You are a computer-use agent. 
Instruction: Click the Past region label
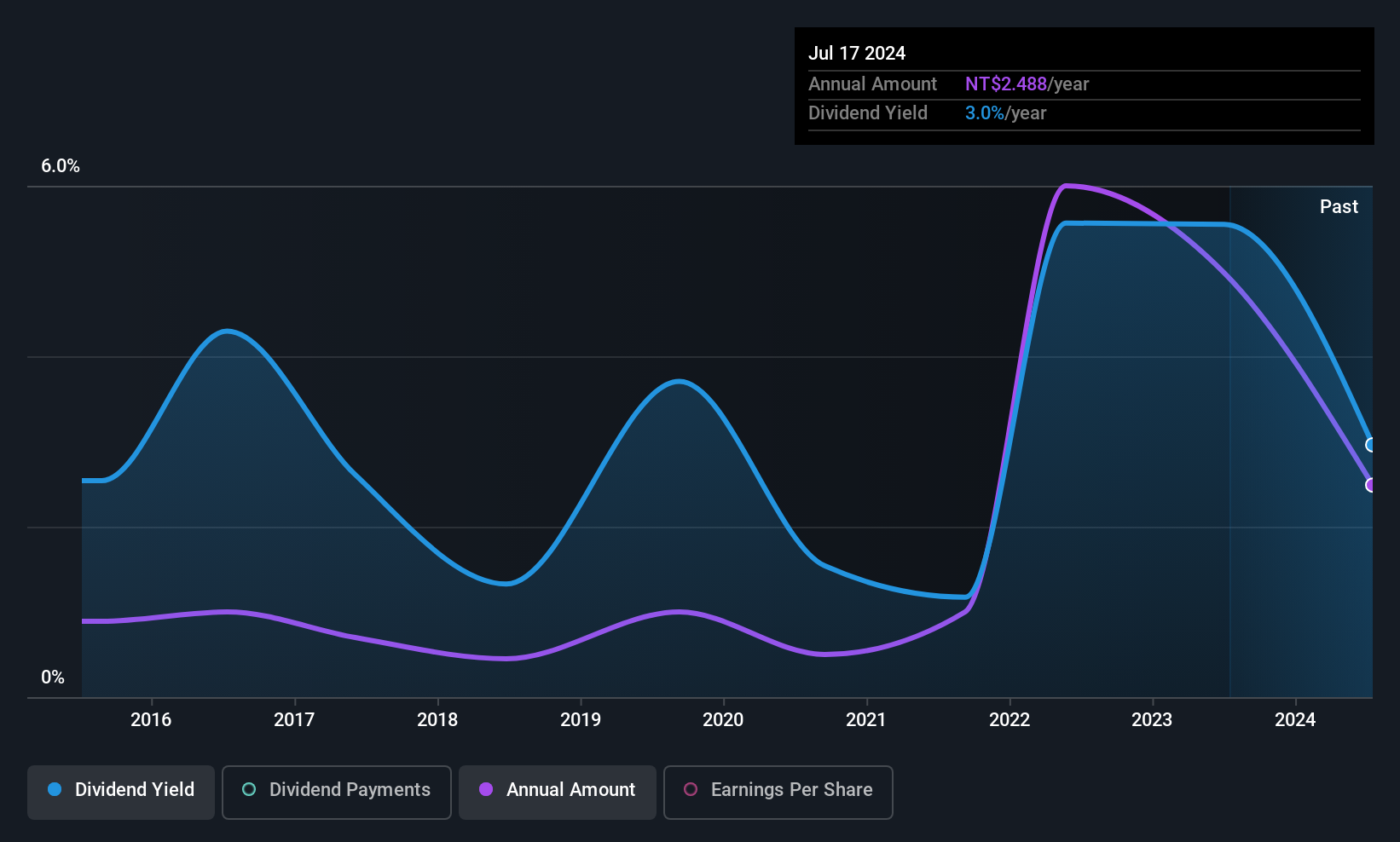tap(1339, 207)
